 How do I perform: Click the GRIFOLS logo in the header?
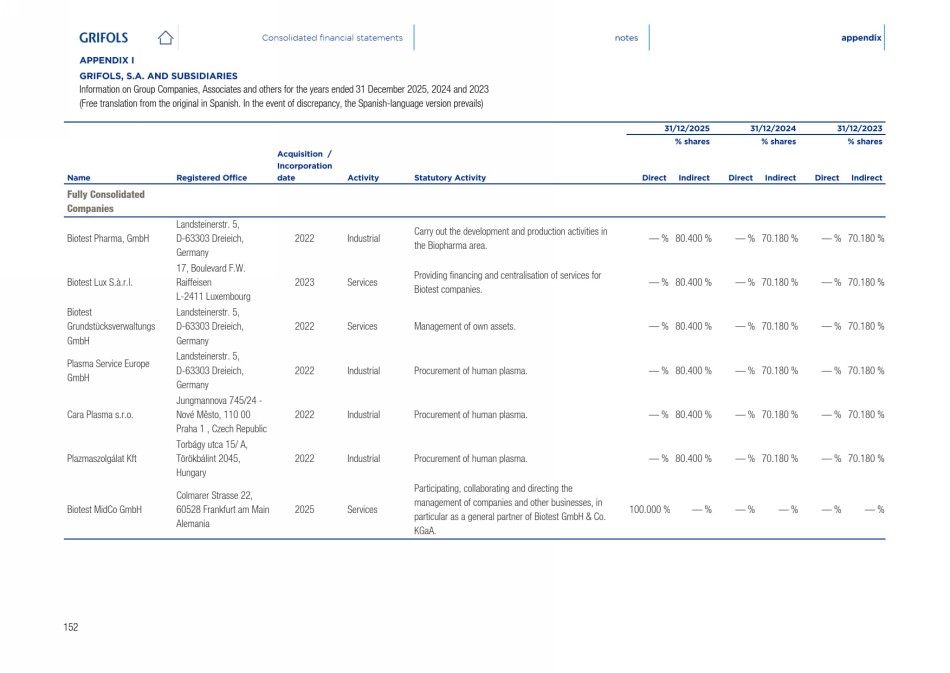[104, 38]
